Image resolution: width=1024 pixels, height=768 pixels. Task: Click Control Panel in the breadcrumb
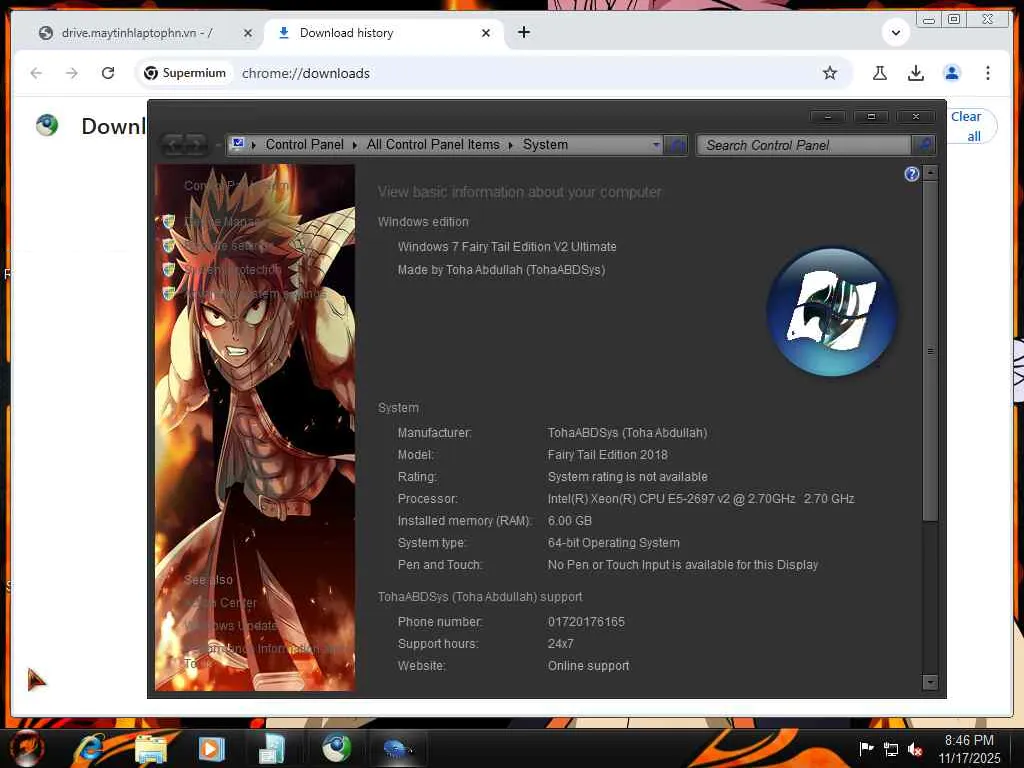(x=304, y=144)
